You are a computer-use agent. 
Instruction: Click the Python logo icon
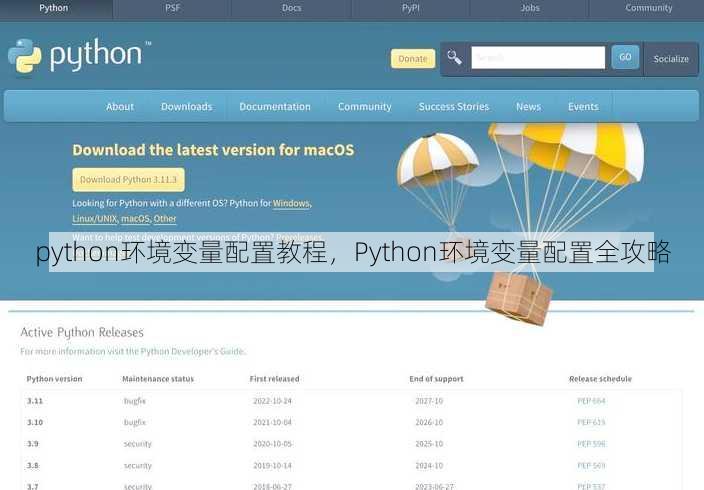pos(25,56)
